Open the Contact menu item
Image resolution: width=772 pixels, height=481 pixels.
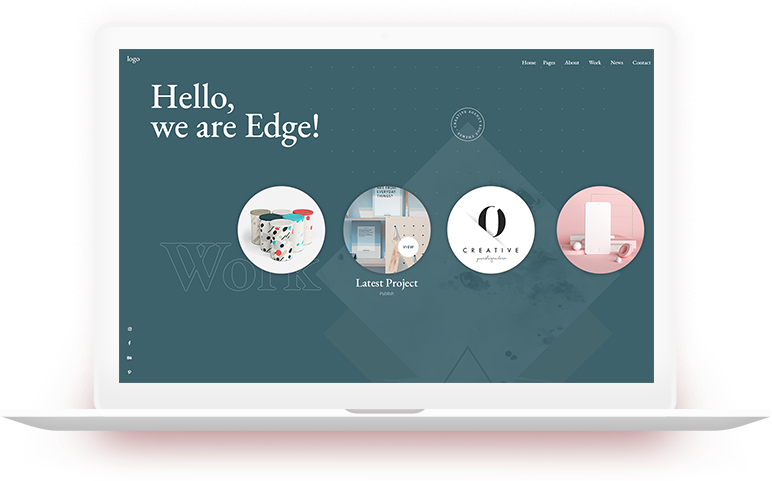pyautogui.click(x=642, y=63)
